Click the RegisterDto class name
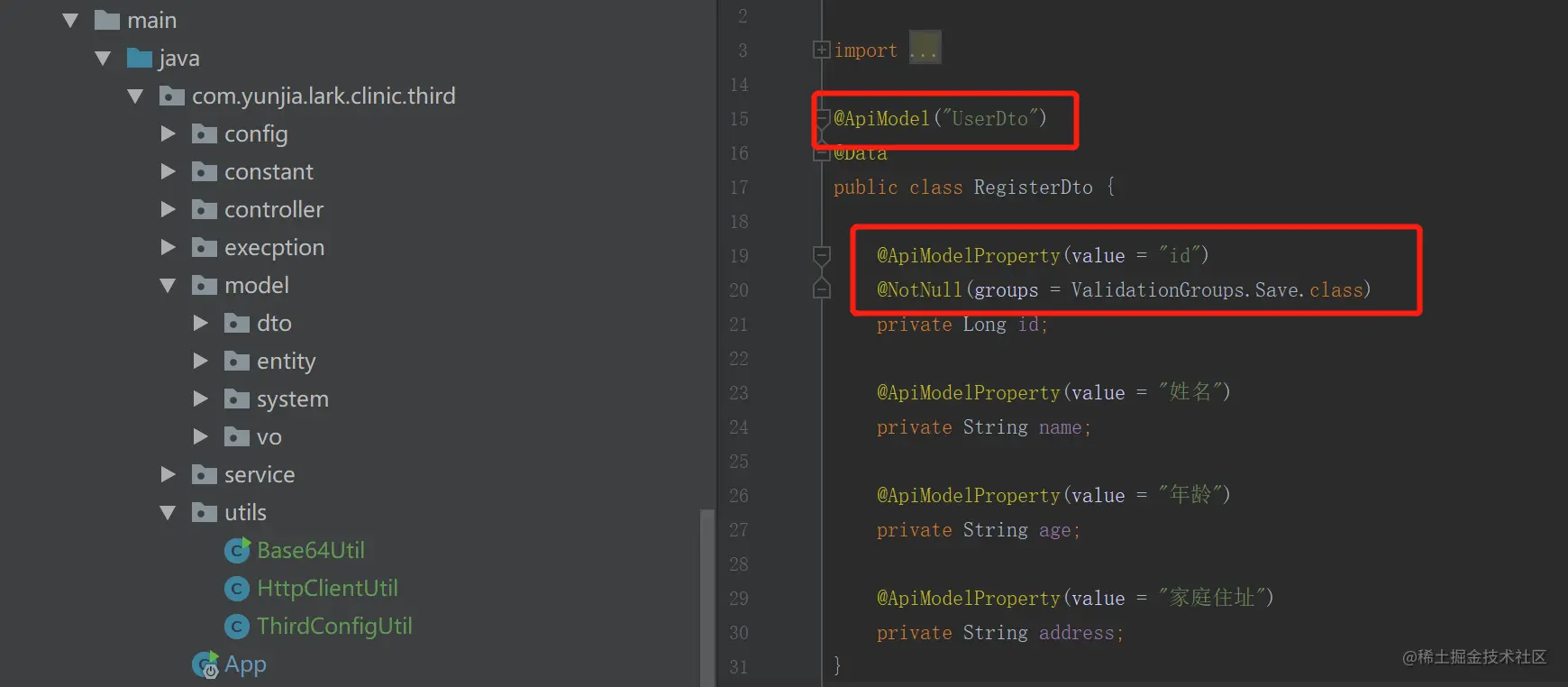 [x=1033, y=188]
